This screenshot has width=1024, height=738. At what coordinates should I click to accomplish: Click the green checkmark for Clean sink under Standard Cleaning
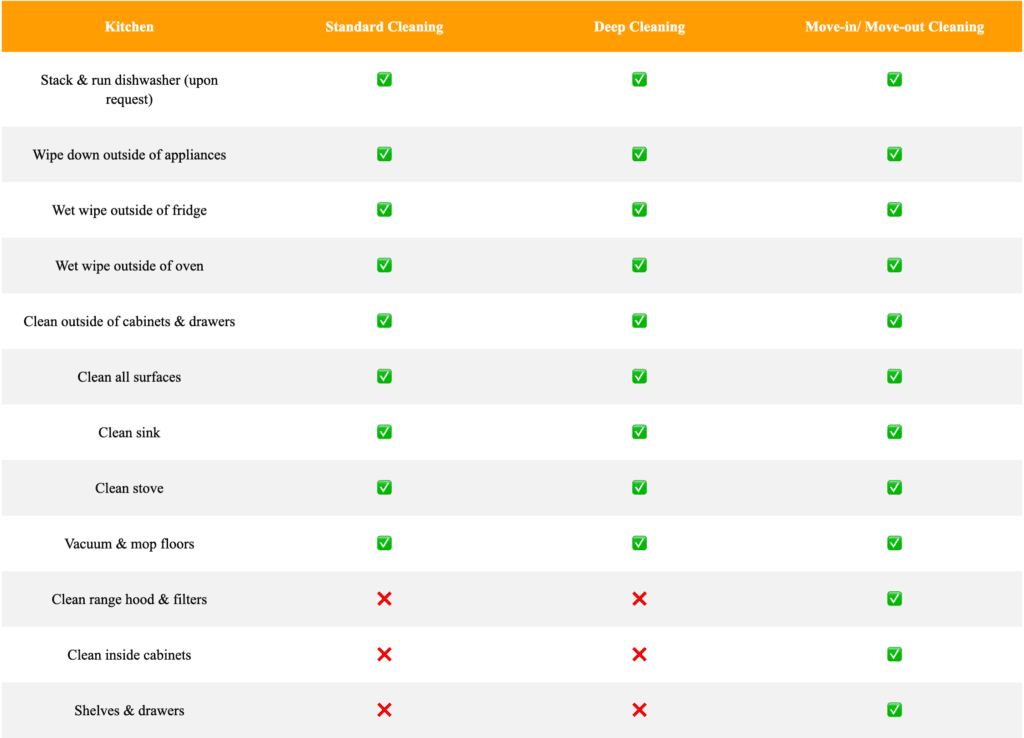point(384,432)
